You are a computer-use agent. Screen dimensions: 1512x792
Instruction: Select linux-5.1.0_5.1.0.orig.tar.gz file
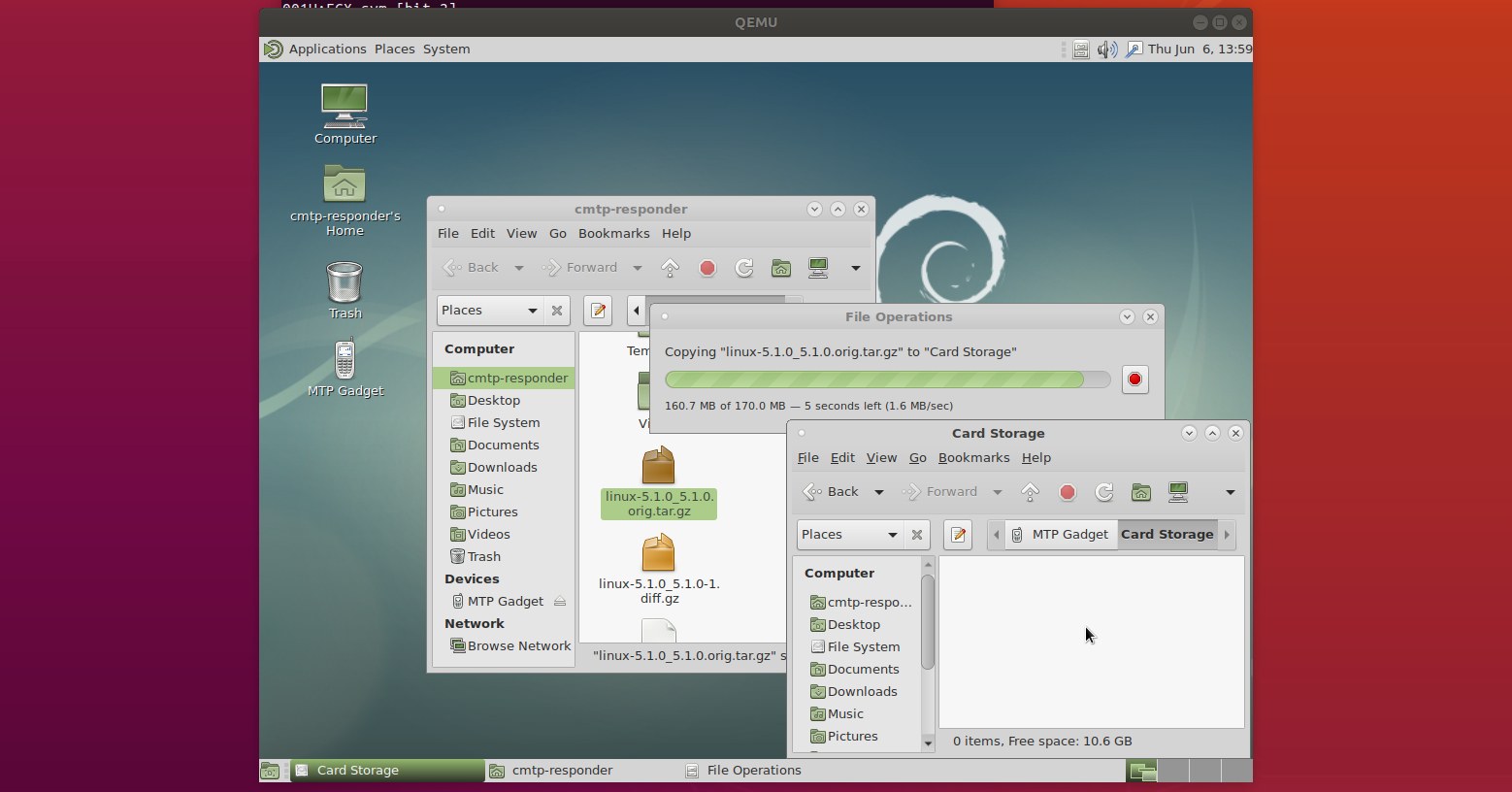click(659, 482)
